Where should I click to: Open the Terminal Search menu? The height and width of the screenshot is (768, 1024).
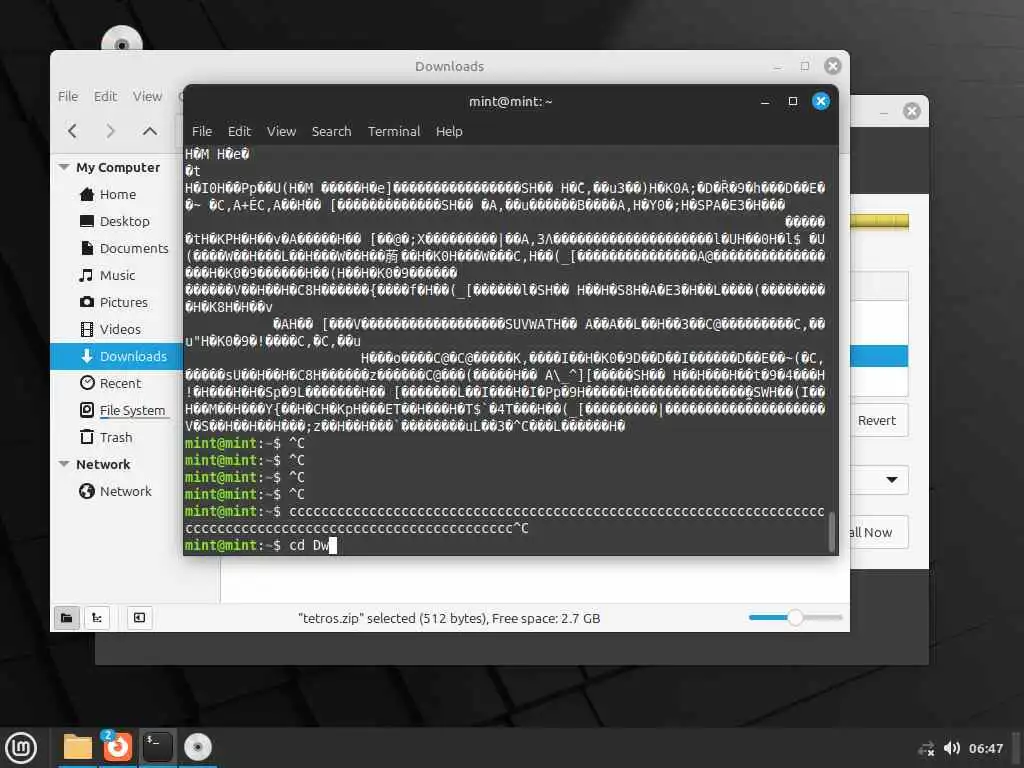click(331, 131)
